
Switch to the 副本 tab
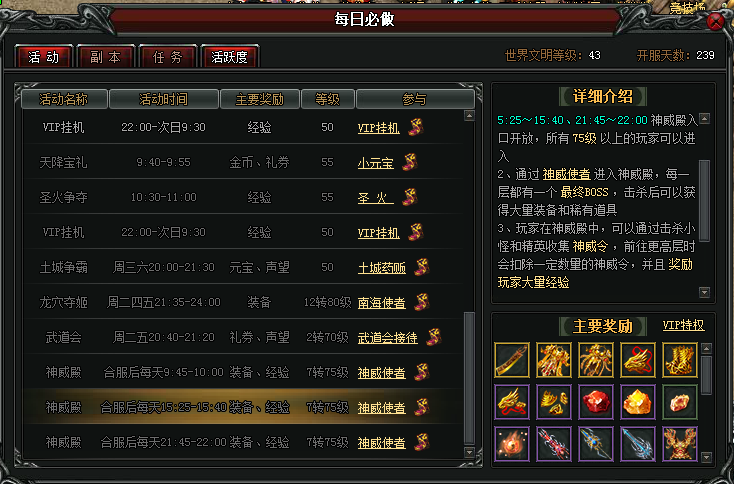106,57
